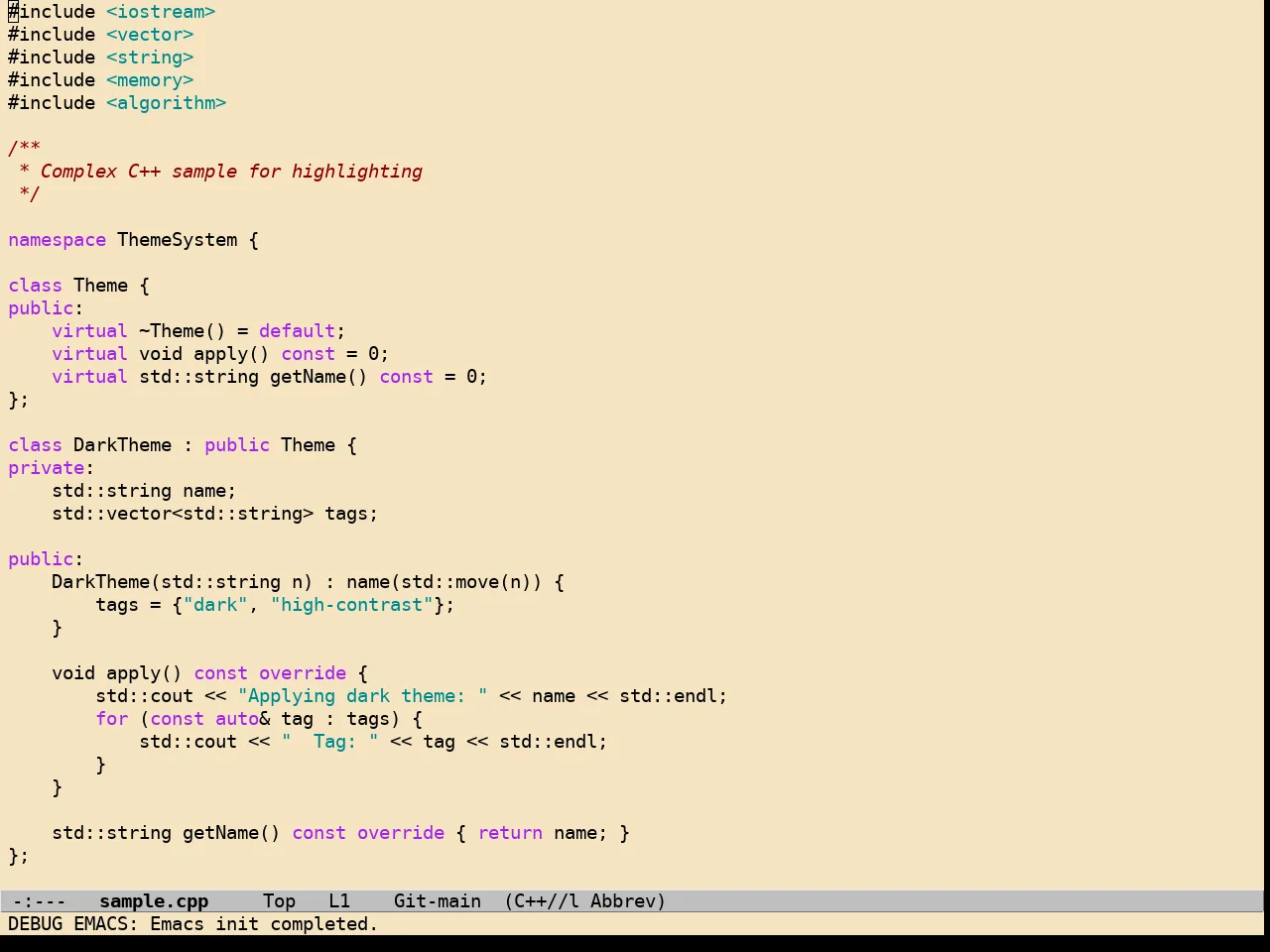The width and height of the screenshot is (1270, 952).
Task: Place cursor on '<string>' include
Action: tap(150, 58)
